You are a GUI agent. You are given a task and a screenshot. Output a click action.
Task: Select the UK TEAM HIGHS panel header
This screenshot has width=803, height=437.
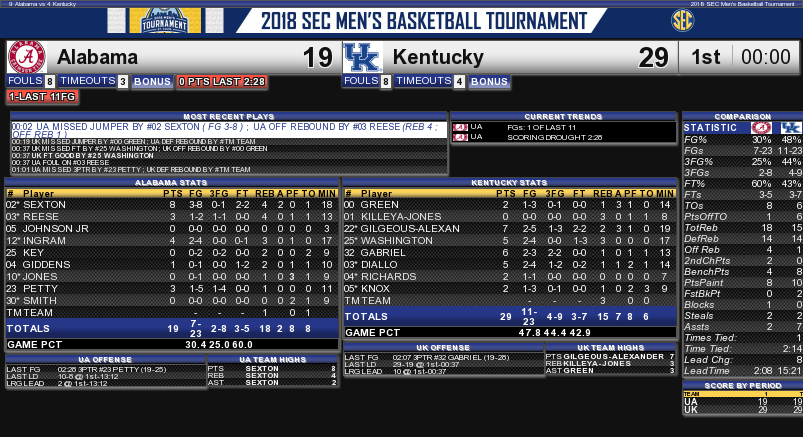tap(610, 347)
